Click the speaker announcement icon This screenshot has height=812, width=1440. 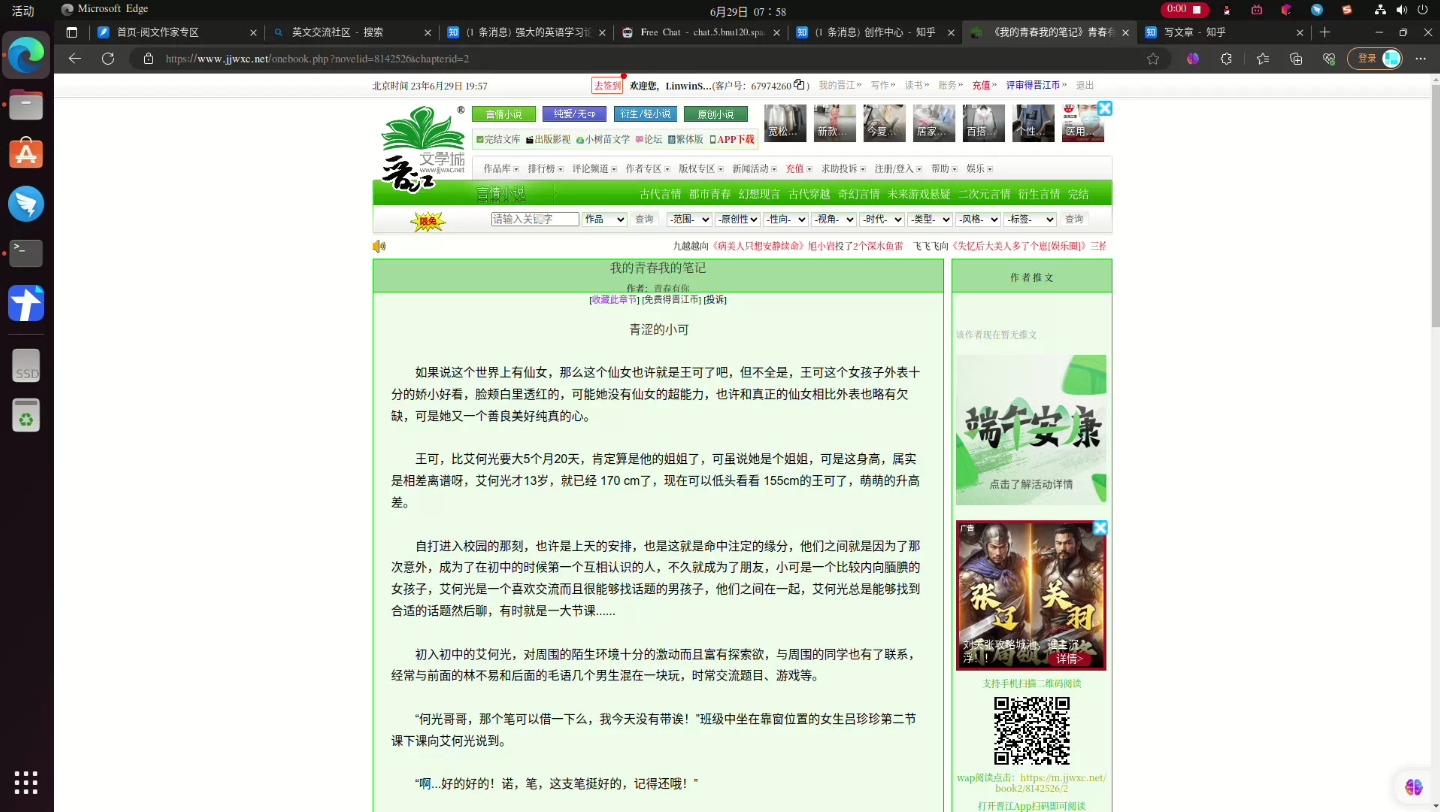(x=379, y=246)
